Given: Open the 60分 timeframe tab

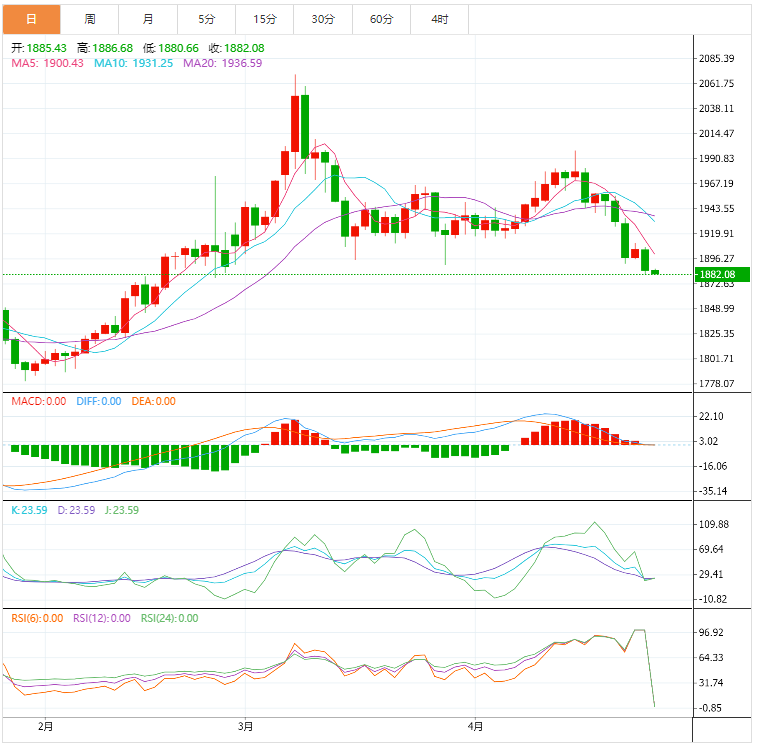Looking at the screenshot, I should pyautogui.click(x=381, y=19).
